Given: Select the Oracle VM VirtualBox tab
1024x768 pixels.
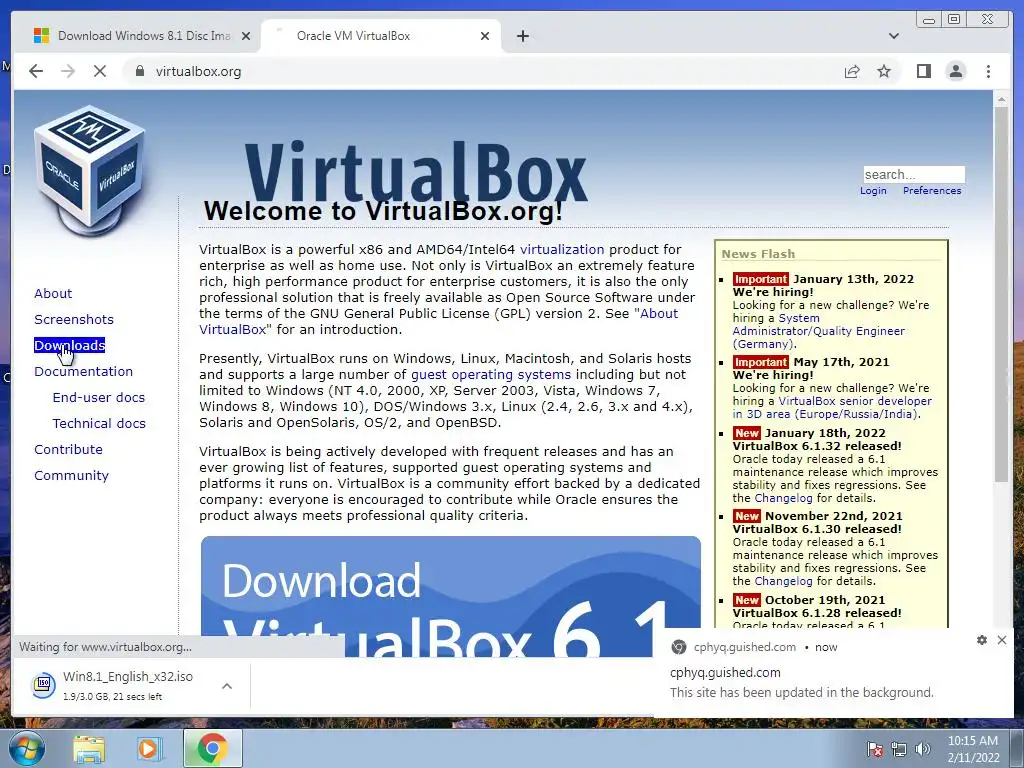Looking at the screenshot, I should (381, 36).
